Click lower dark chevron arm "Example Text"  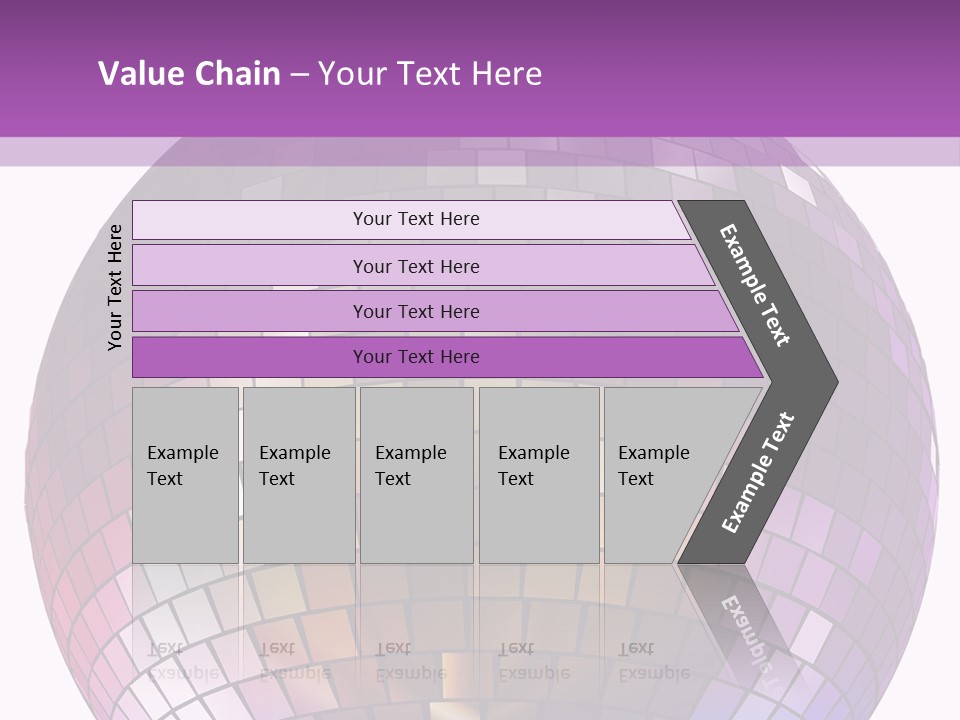coord(758,472)
